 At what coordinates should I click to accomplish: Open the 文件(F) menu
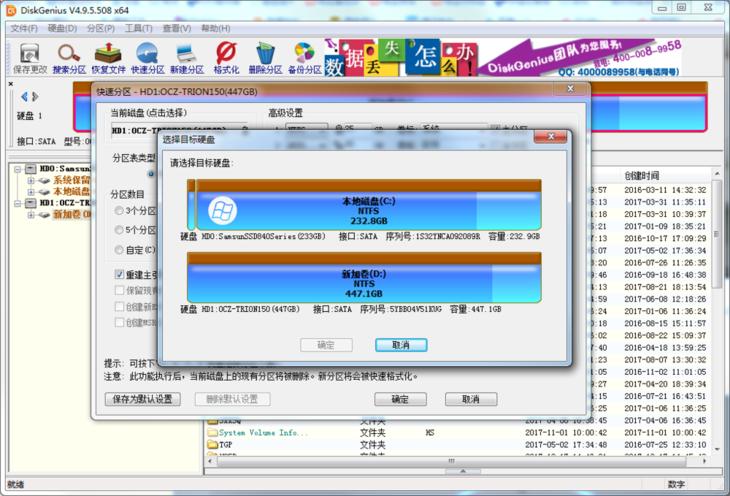24,28
